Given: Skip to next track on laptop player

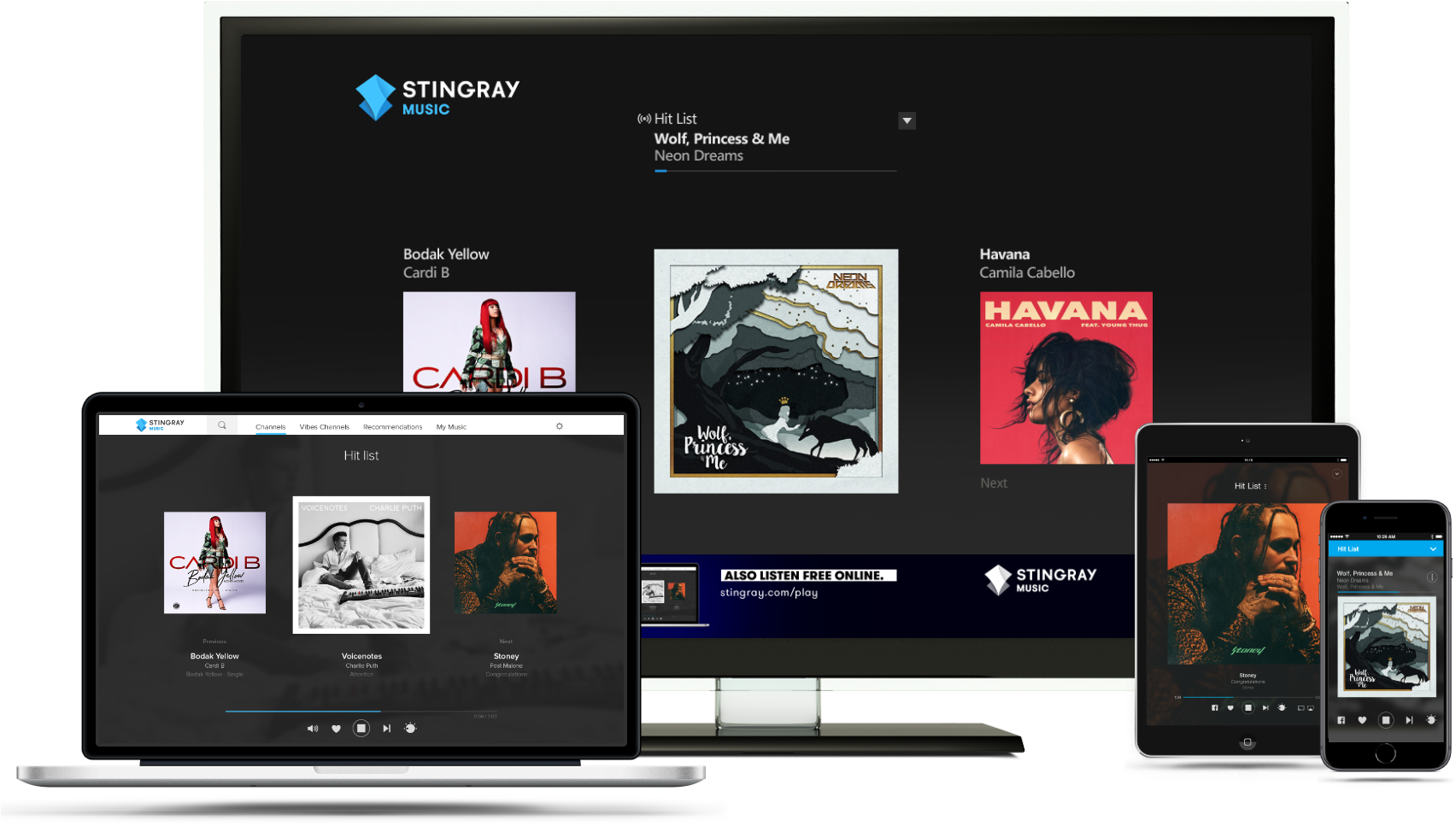Looking at the screenshot, I should [386, 729].
